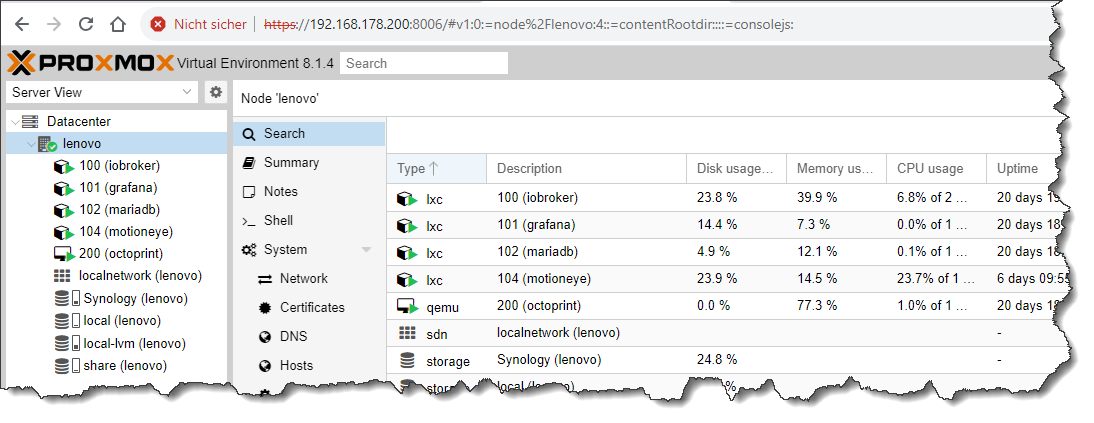Screen dimensions: 1094x423
Task: Click the lxc icon in the iobroker table row
Action: pyautogui.click(x=407, y=200)
